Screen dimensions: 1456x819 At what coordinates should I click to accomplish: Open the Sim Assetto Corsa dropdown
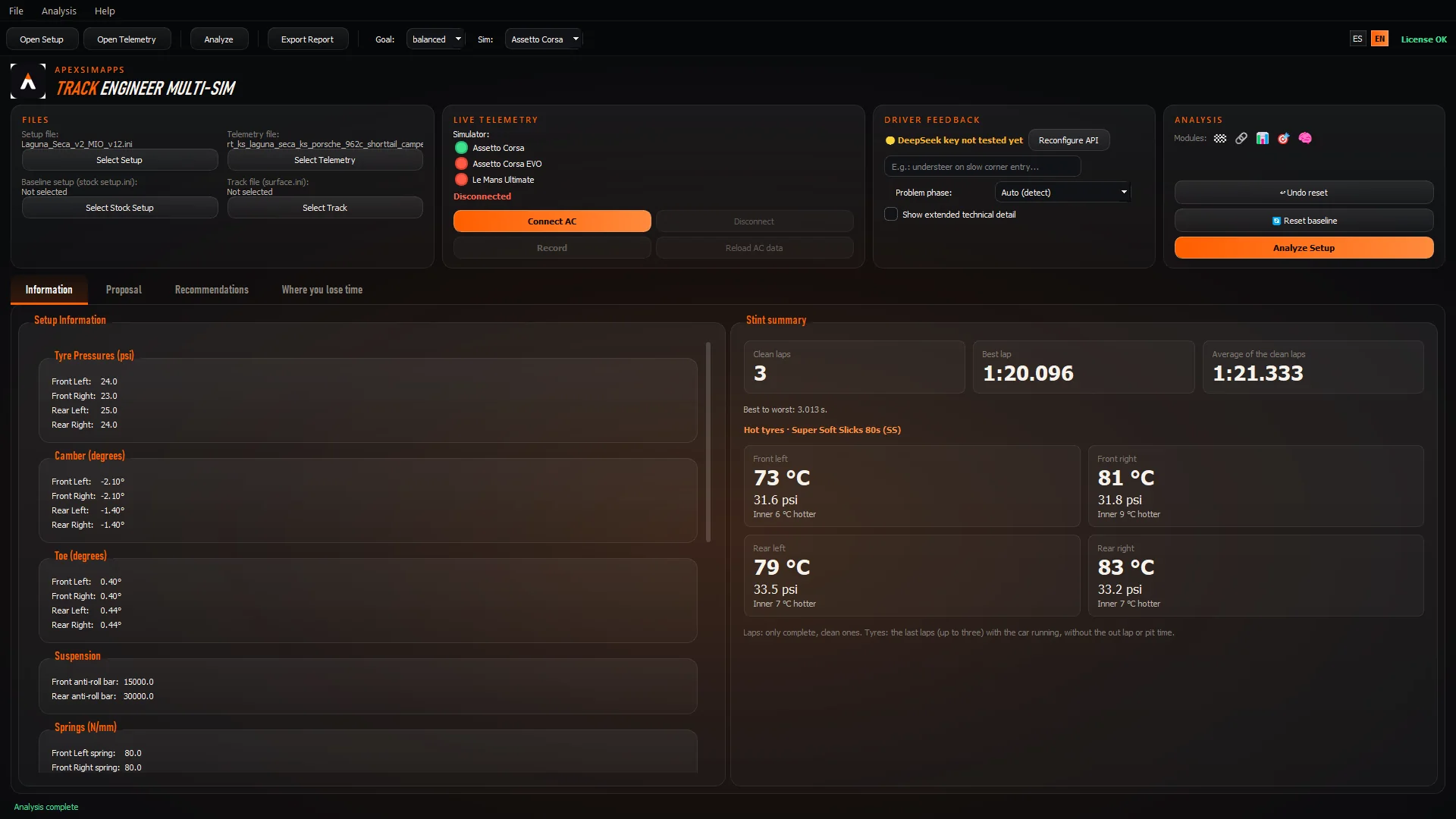coord(543,39)
